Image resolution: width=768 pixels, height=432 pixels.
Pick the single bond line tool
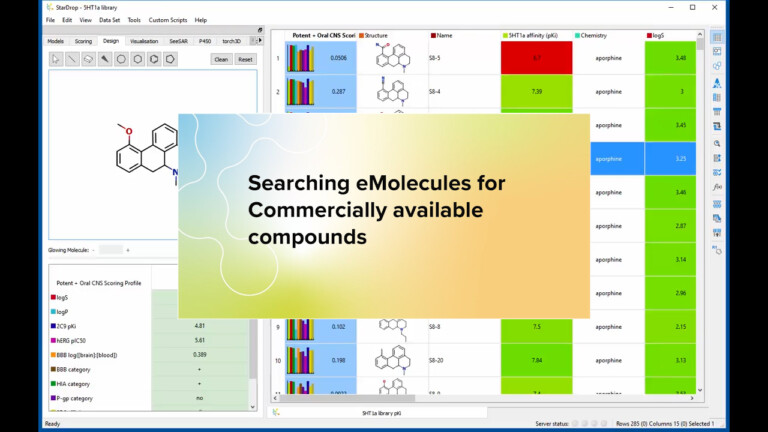pos(72,59)
